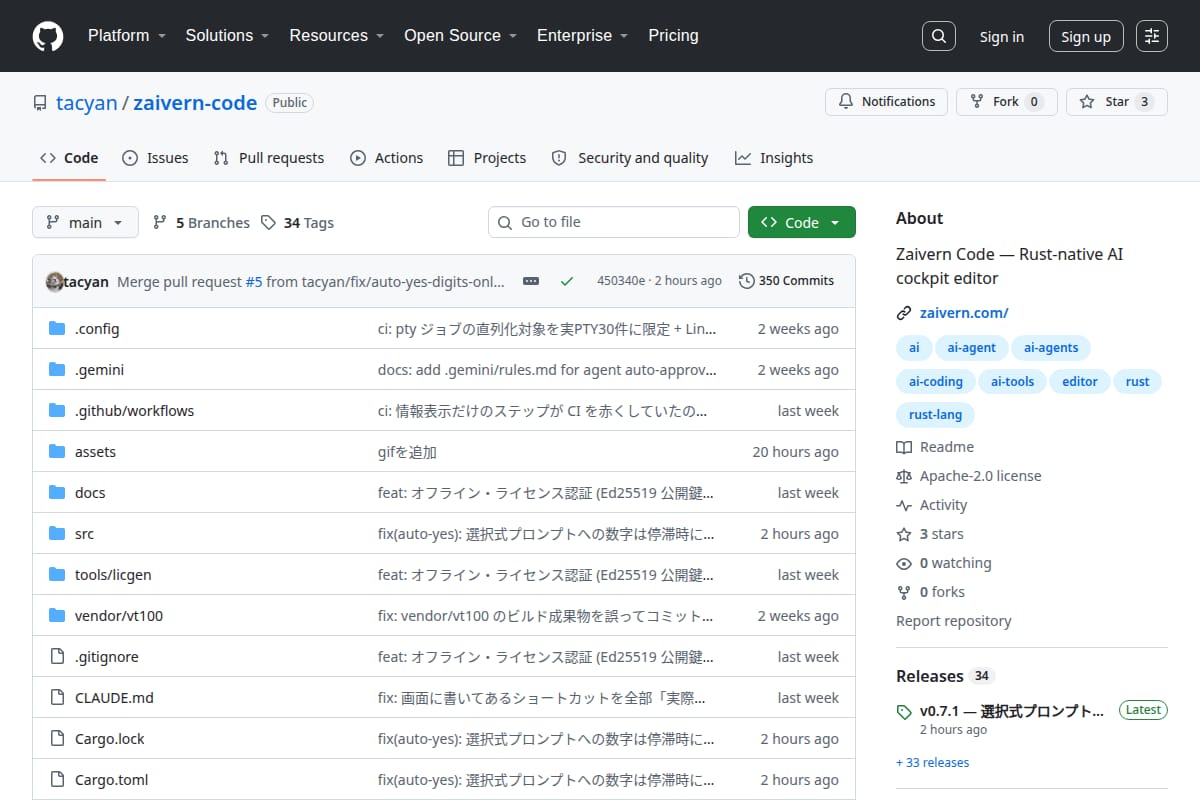Image resolution: width=1200 pixels, height=800 pixels.
Task: Open the Readme book icon link
Action: point(904,447)
